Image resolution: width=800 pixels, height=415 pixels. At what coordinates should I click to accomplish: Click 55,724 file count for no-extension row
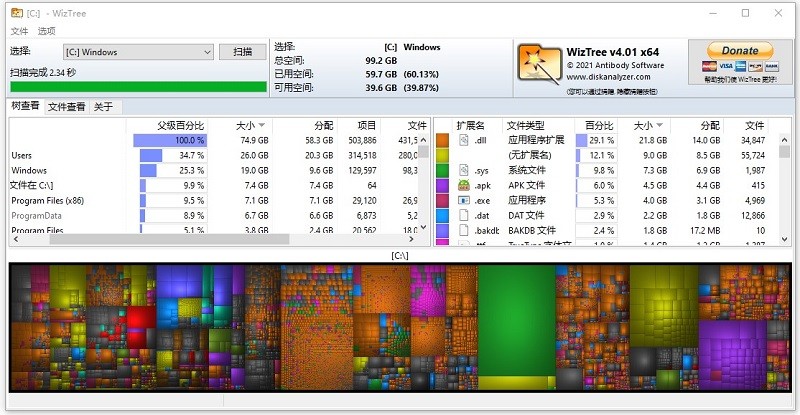pos(753,155)
